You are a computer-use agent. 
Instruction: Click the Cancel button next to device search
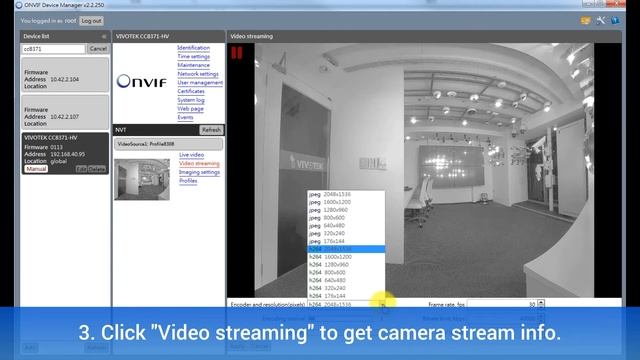click(x=98, y=49)
